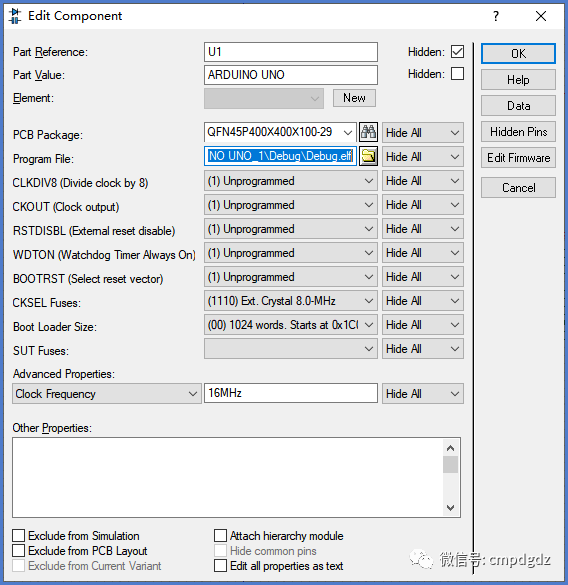568x585 pixels.
Task: Toggle the Hidden checkbox for Part Value
Action: pyautogui.click(x=457, y=74)
